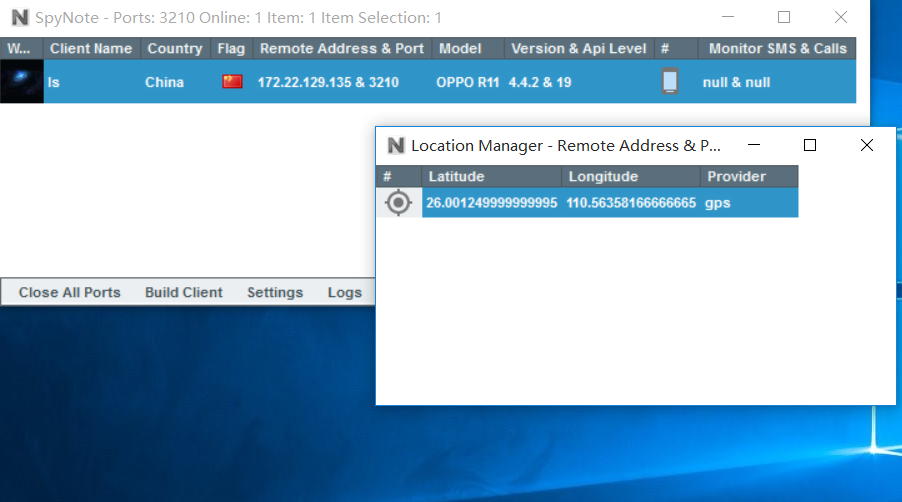This screenshot has height=502, width=902.
Task: Maximize the SpyNote main window
Action: pos(783,17)
